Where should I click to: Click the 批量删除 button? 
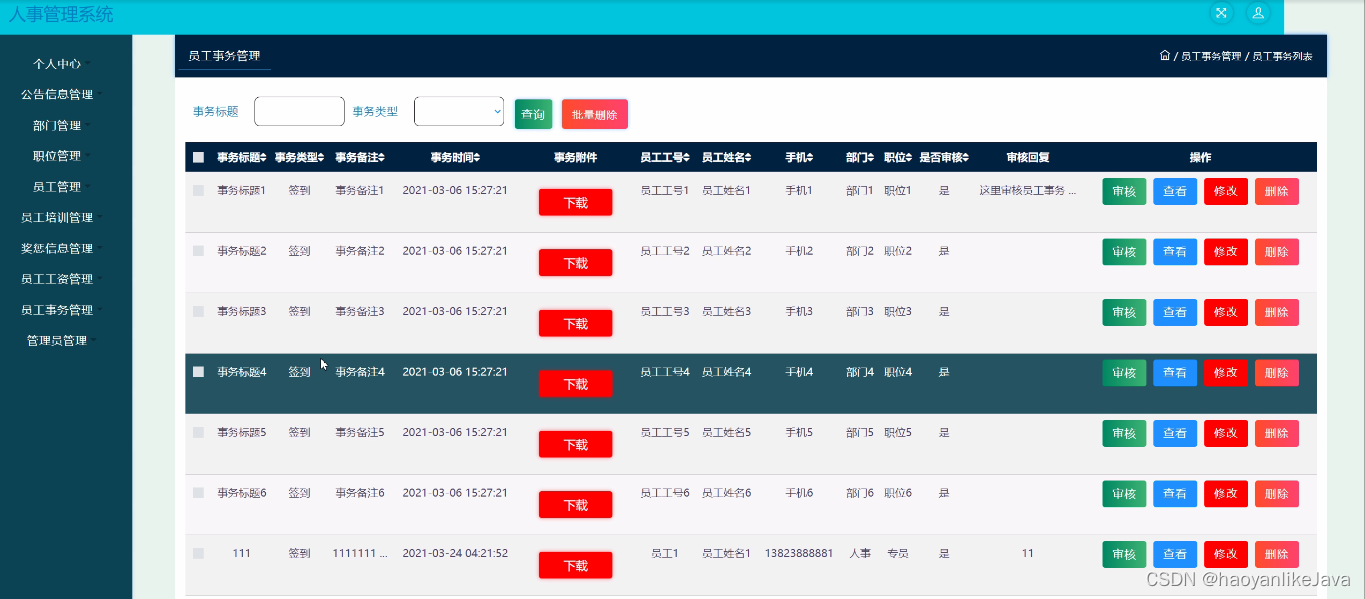tap(594, 114)
